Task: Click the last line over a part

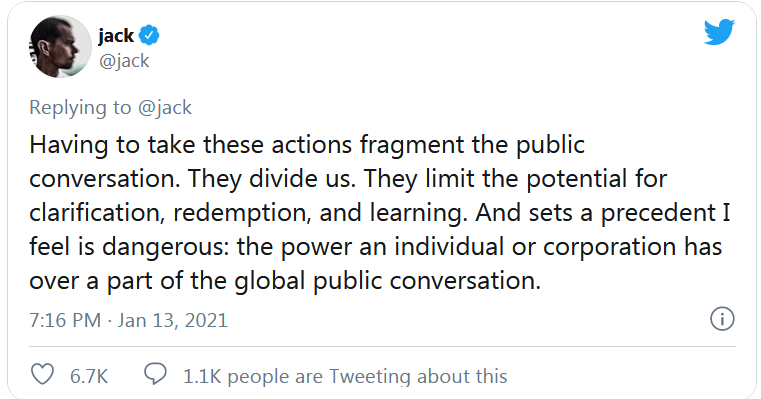Action: click(285, 281)
